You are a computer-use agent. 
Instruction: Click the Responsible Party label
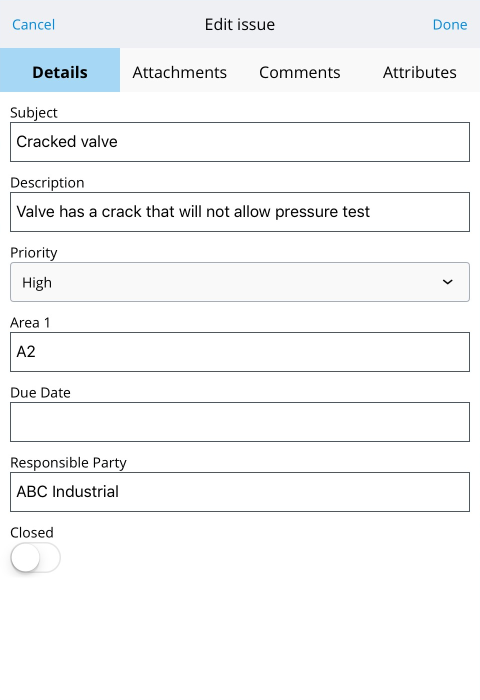point(68,462)
